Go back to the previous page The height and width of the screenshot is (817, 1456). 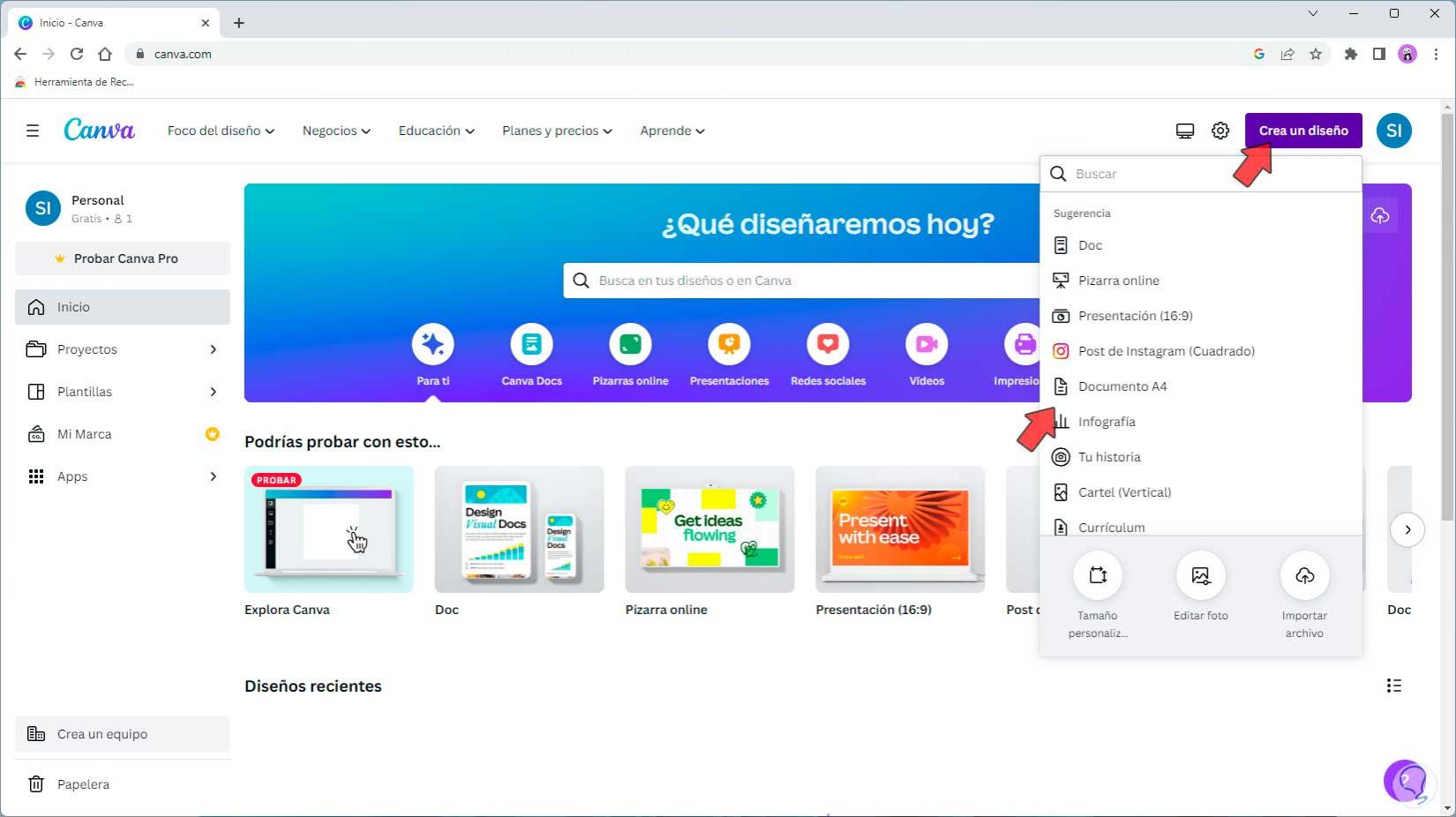tap(20, 54)
